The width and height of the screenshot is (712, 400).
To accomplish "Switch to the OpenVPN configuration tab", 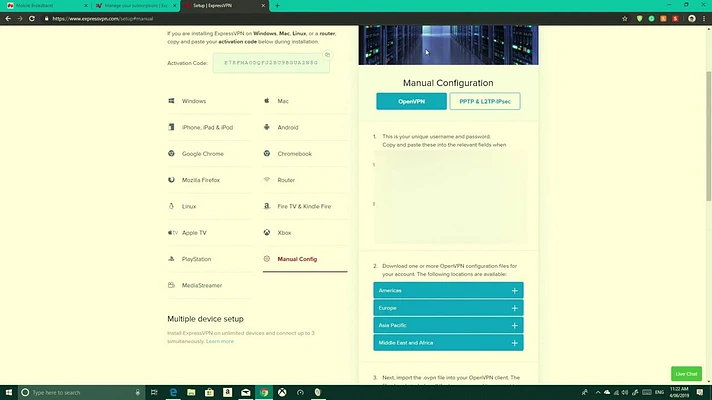I will coord(411,101).
